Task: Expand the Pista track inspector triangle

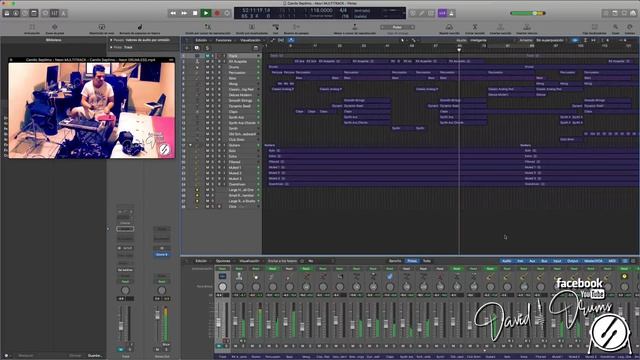Action: point(111,47)
